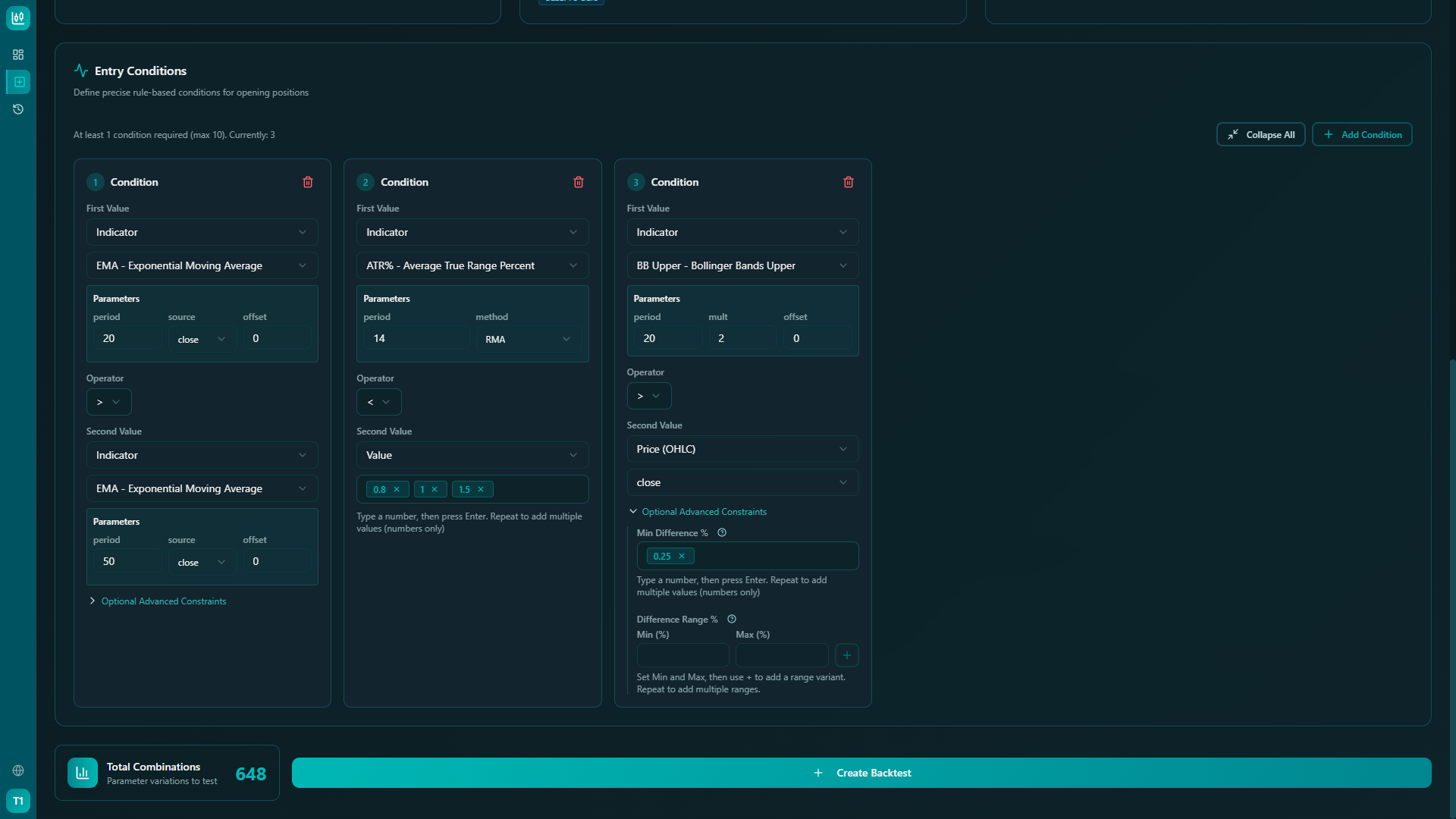The width and height of the screenshot is (1456, 819).
Task: Open Condition 2 less-than operator dropdown
Action: 379,402
